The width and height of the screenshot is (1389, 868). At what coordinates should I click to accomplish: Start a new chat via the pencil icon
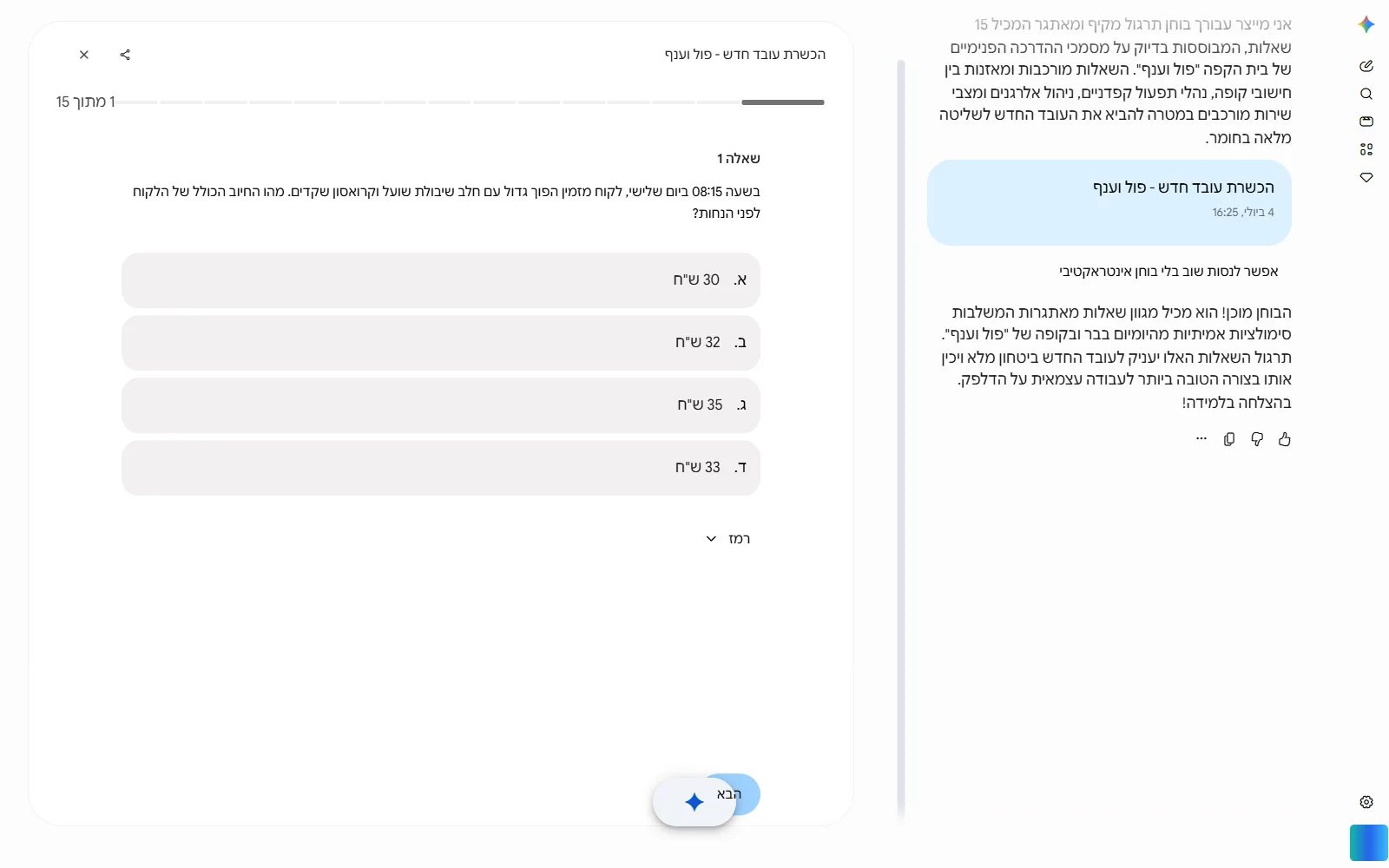[x=1366, y=66]
